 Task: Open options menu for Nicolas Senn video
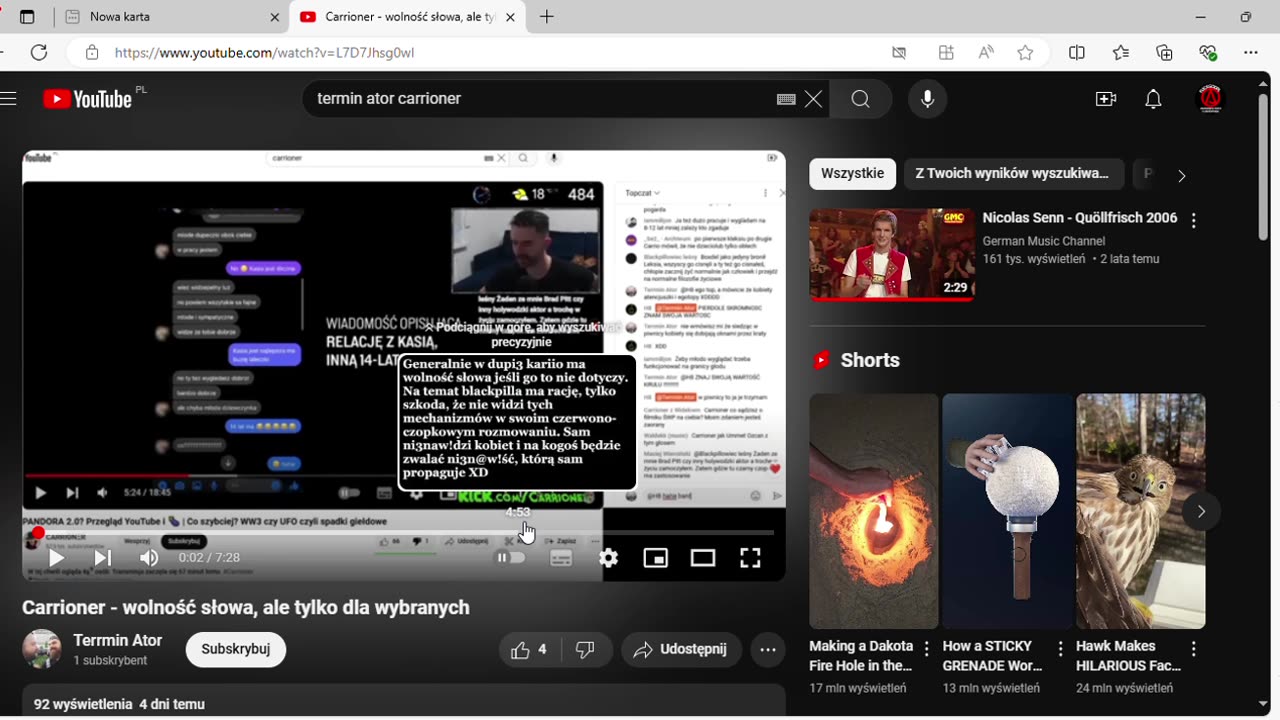tap(1193, 221)
